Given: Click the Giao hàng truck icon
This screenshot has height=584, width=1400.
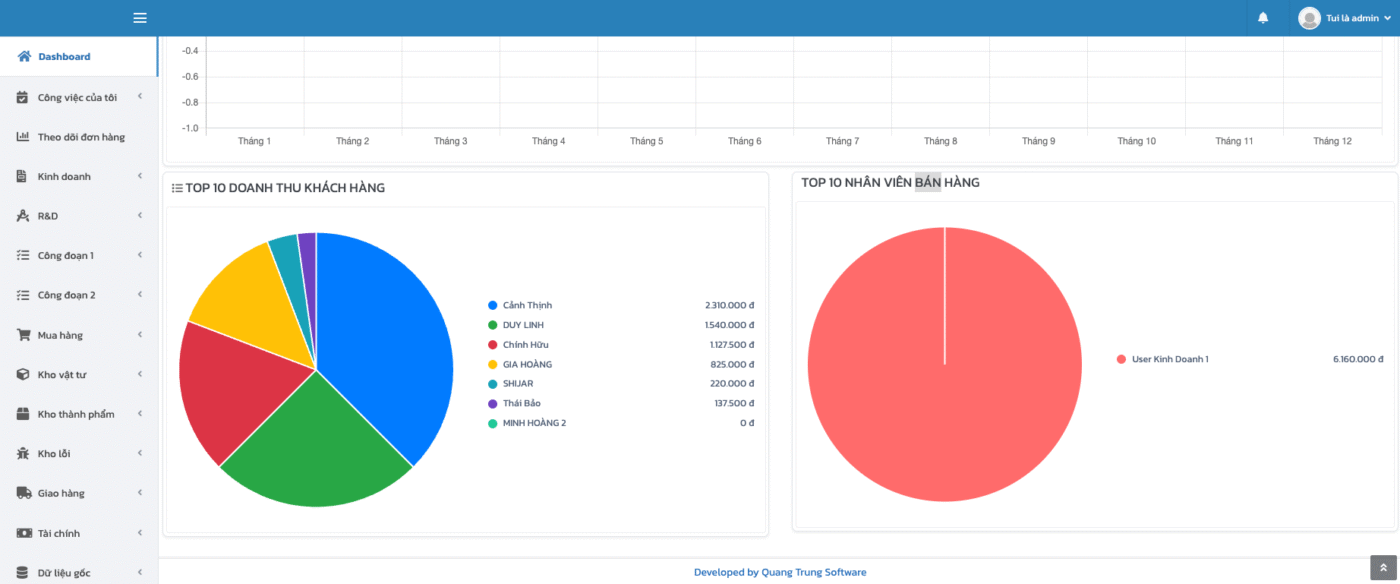Looking at the screenshot, I should pos(23,493).
